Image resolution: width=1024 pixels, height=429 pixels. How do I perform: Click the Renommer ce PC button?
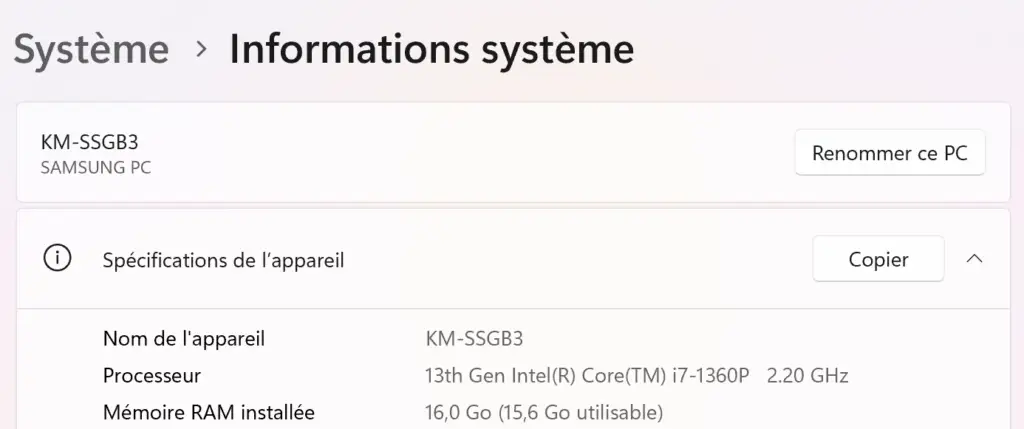click(889, 153)
